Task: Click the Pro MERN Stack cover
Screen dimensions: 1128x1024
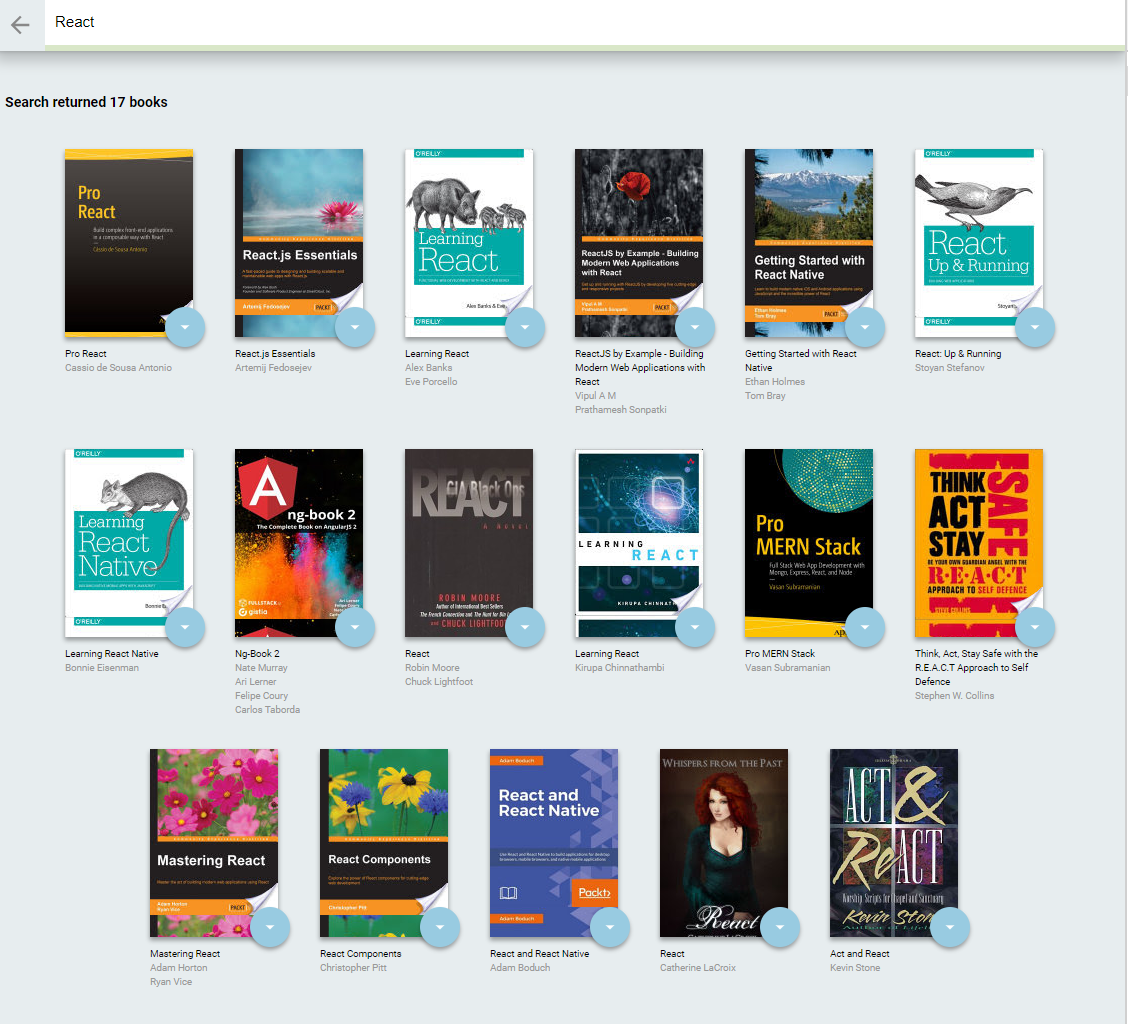Action: click(809, 543)
